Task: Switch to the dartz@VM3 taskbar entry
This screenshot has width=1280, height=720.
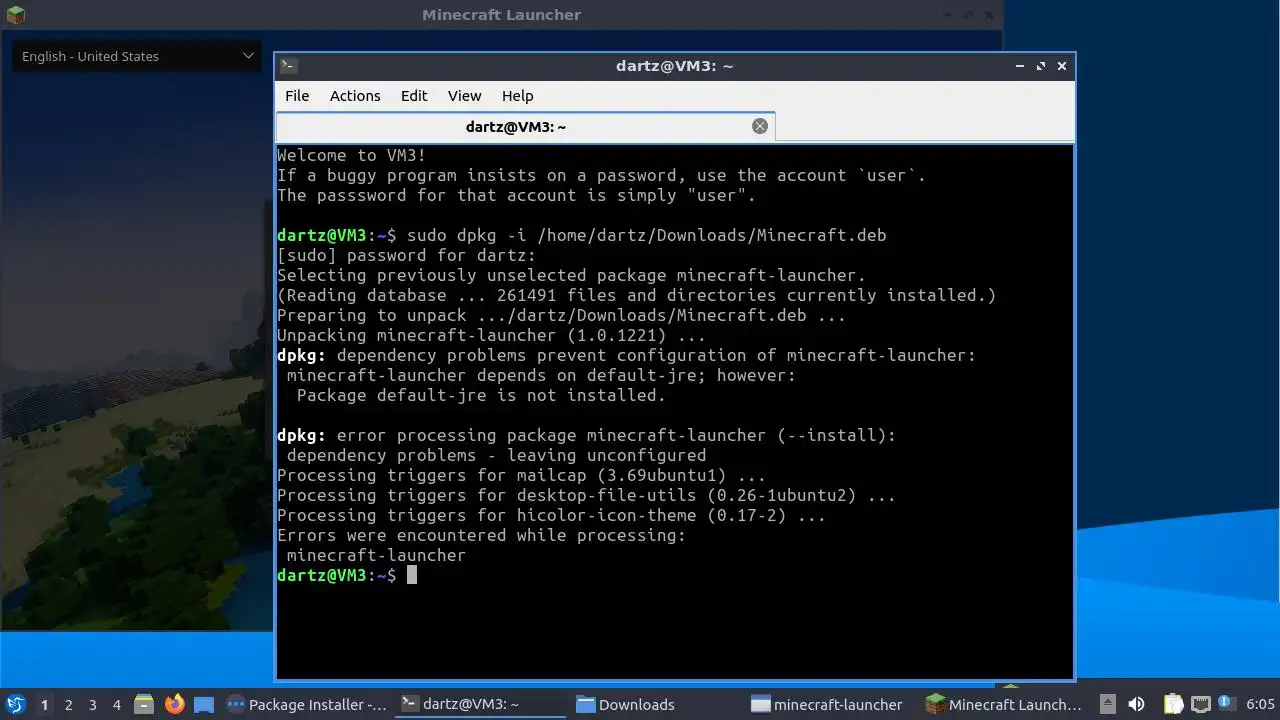Action: (x=482, y=704)
